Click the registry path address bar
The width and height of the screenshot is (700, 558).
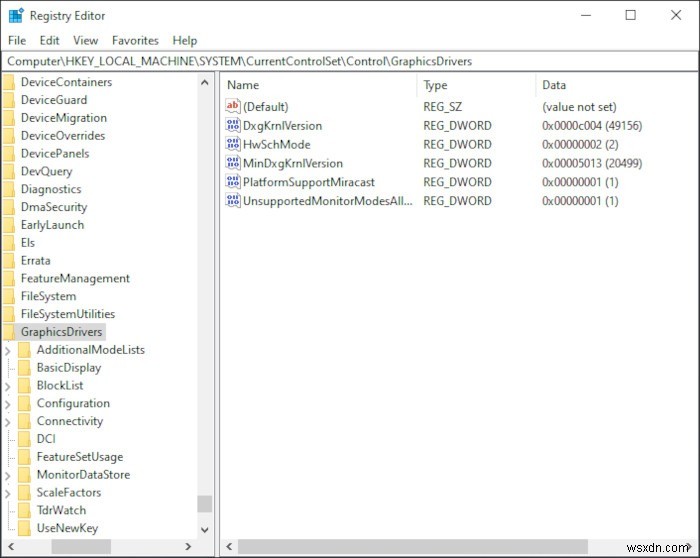pyautogui.click(x=350, y=61)
